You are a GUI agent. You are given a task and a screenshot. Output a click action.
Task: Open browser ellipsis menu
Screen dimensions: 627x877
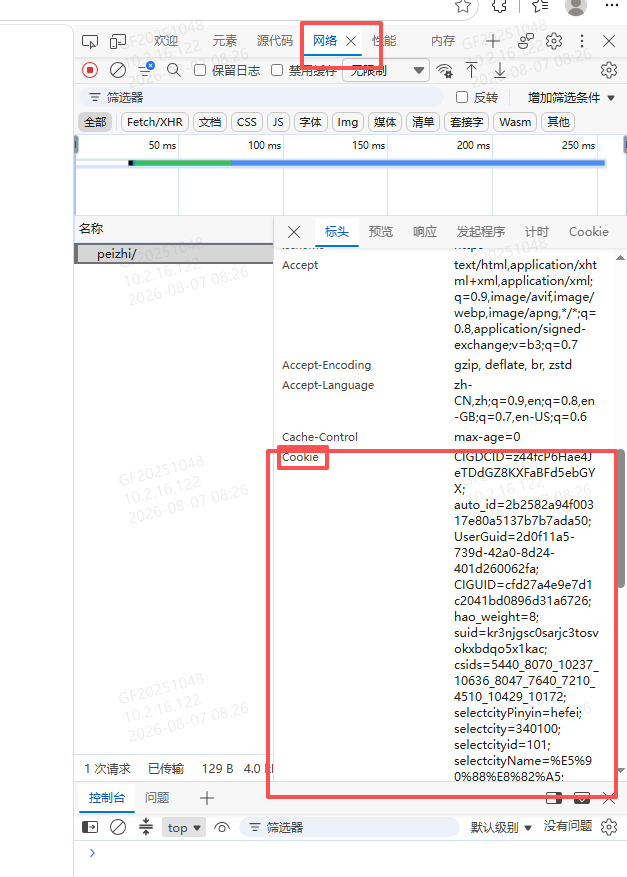click(612, 6)
